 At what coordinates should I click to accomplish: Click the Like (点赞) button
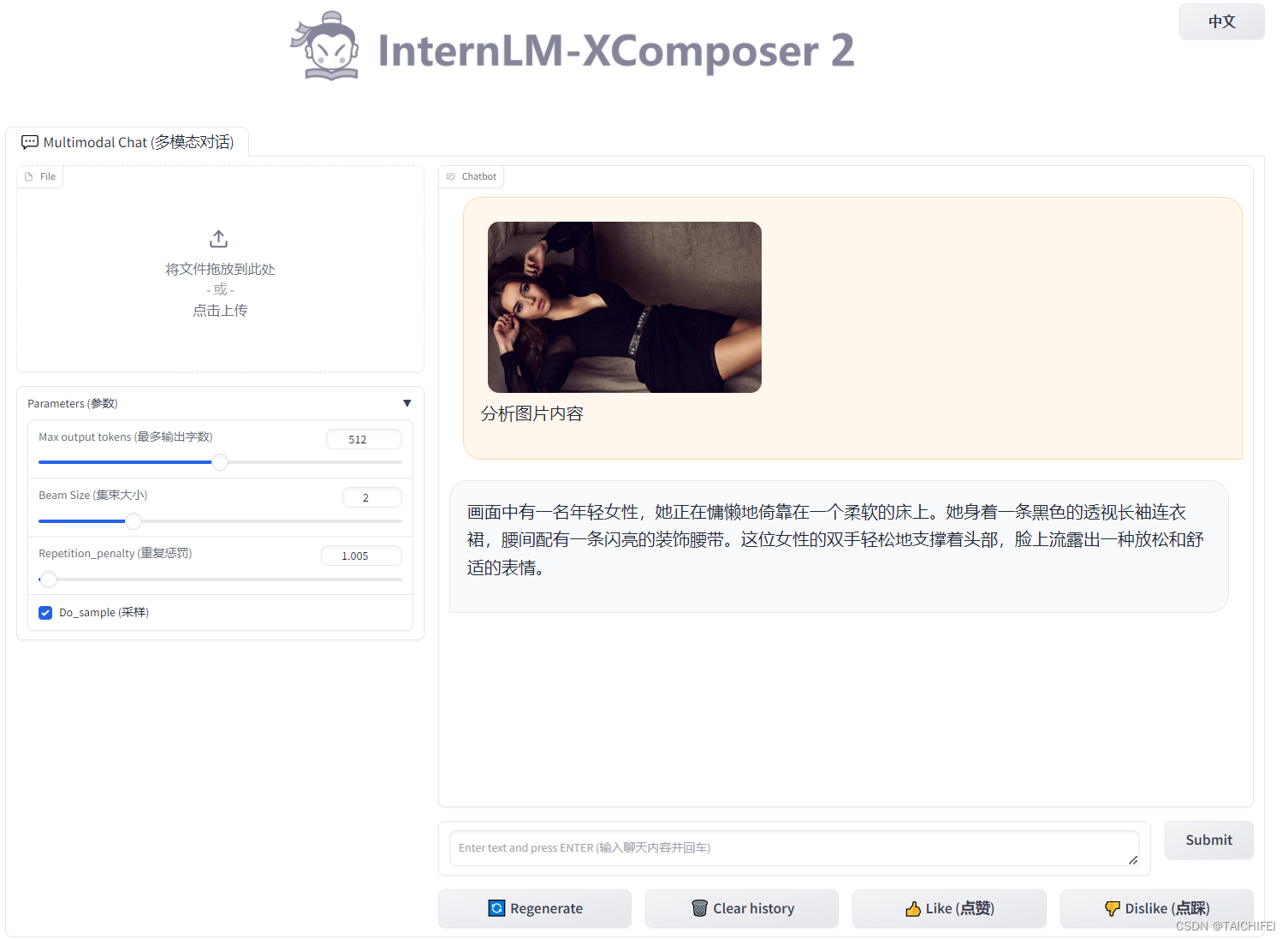coord(949,908)
